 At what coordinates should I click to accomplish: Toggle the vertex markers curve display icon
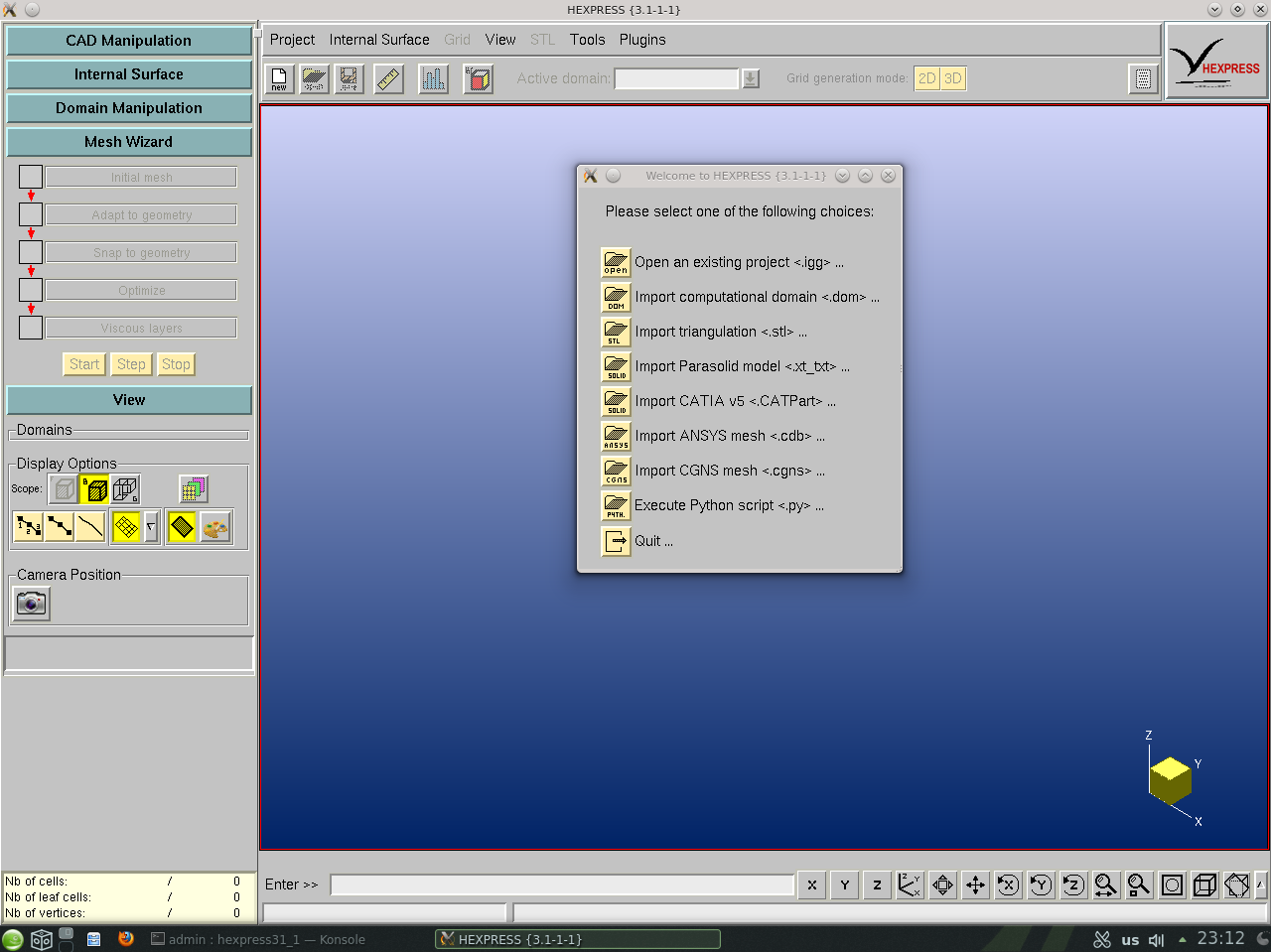click(x=60, y=527)
